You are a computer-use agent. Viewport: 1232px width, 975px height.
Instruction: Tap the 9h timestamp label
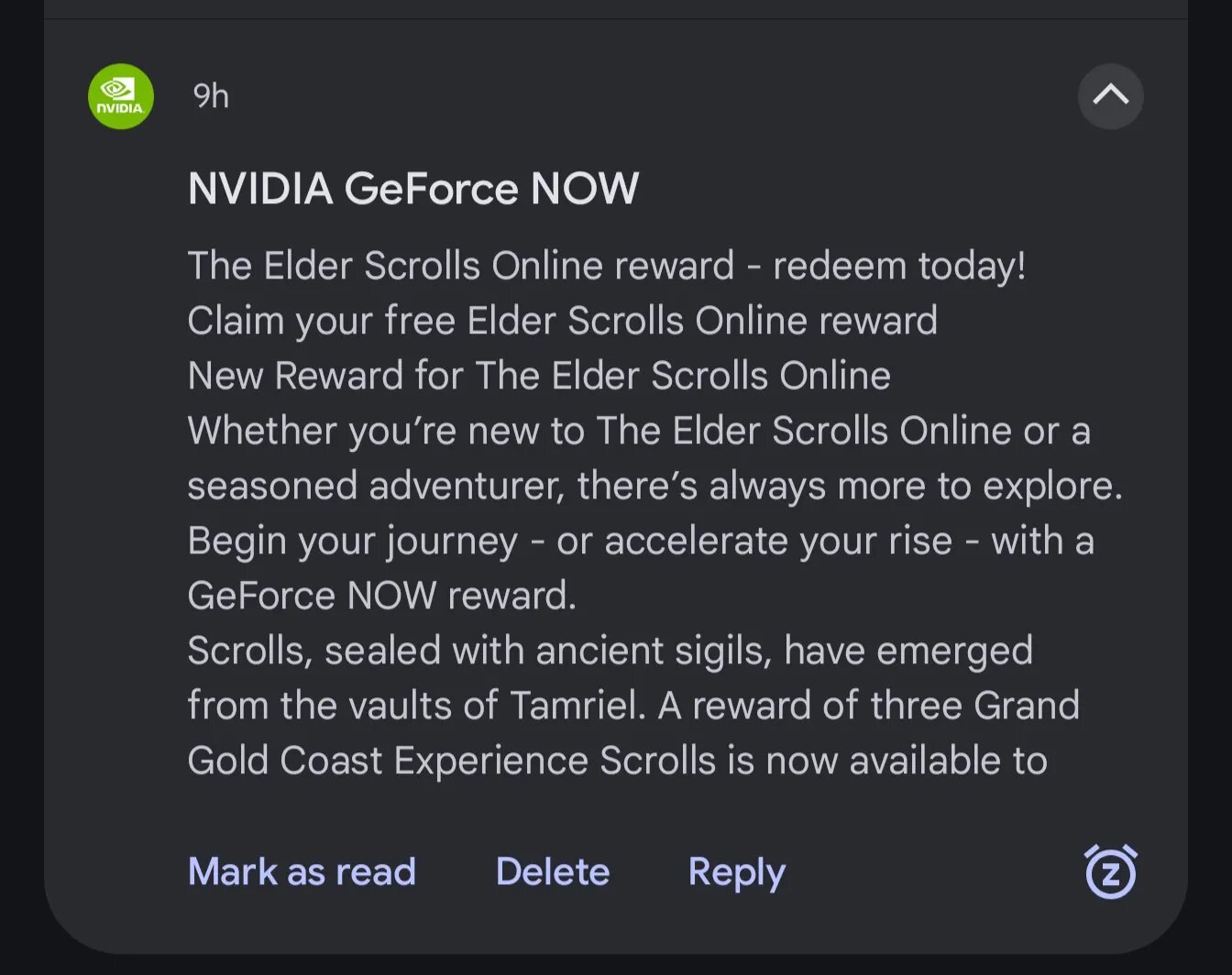[211, 96]
